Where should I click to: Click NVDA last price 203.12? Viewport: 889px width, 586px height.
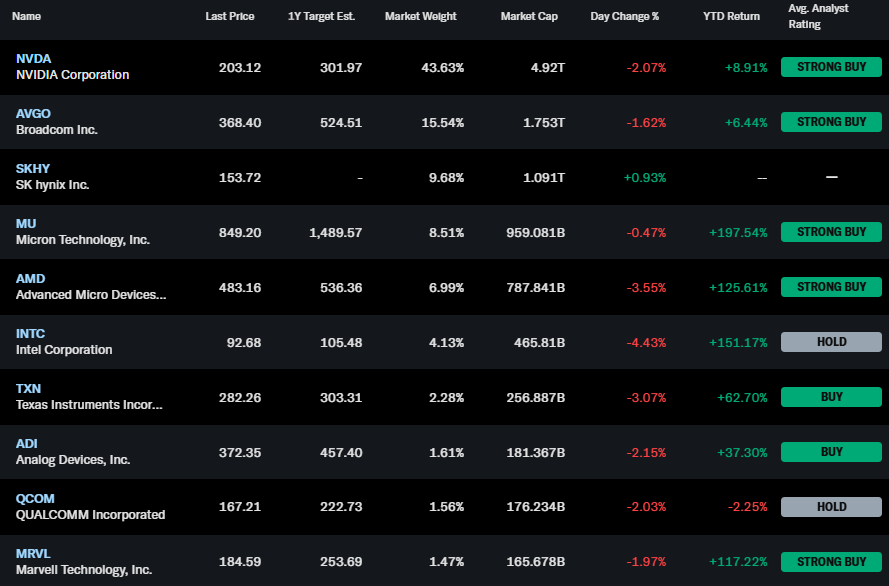(240, 67)
